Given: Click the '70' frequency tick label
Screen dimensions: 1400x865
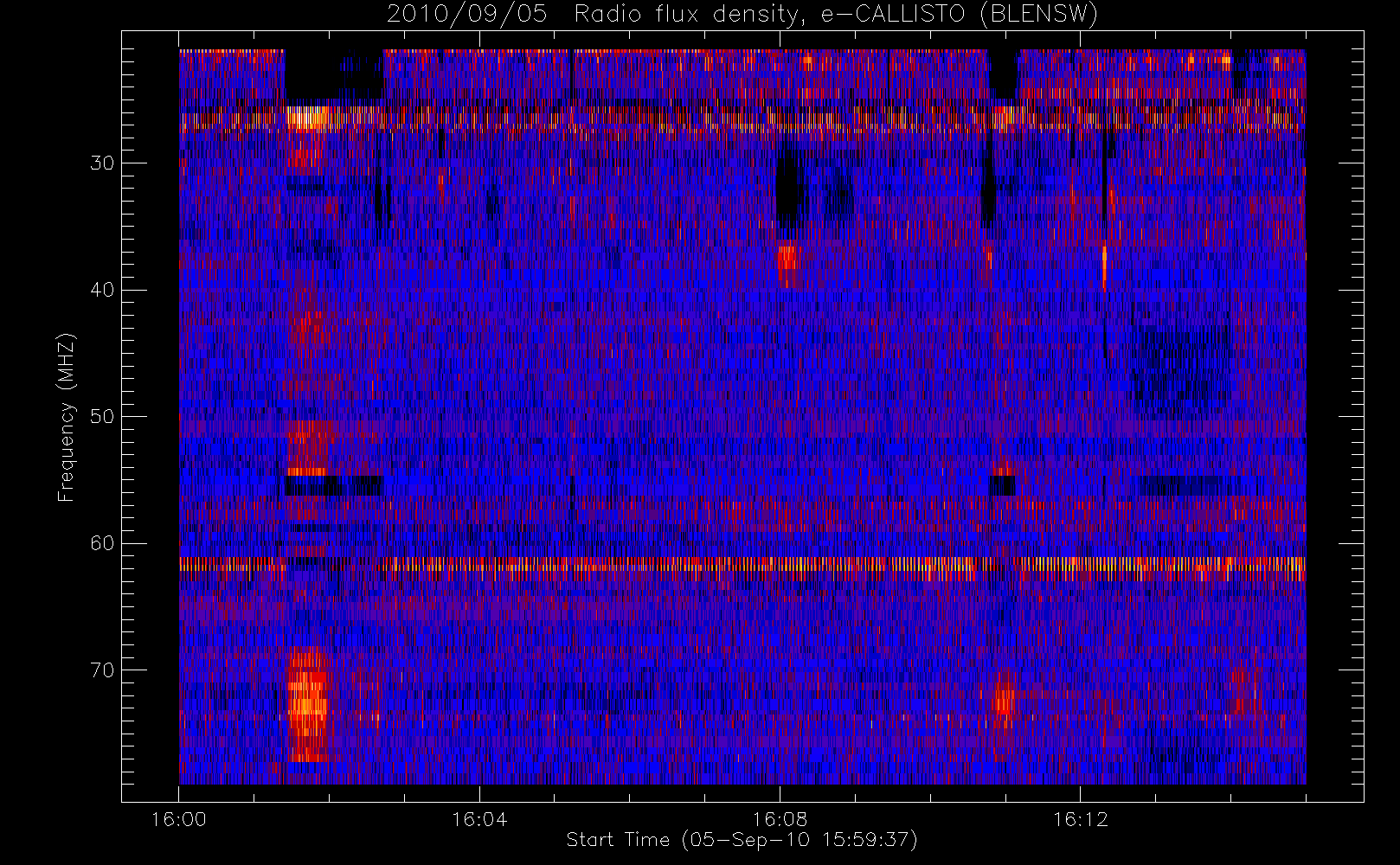Looking at the screenshot, I should [102, 670].
